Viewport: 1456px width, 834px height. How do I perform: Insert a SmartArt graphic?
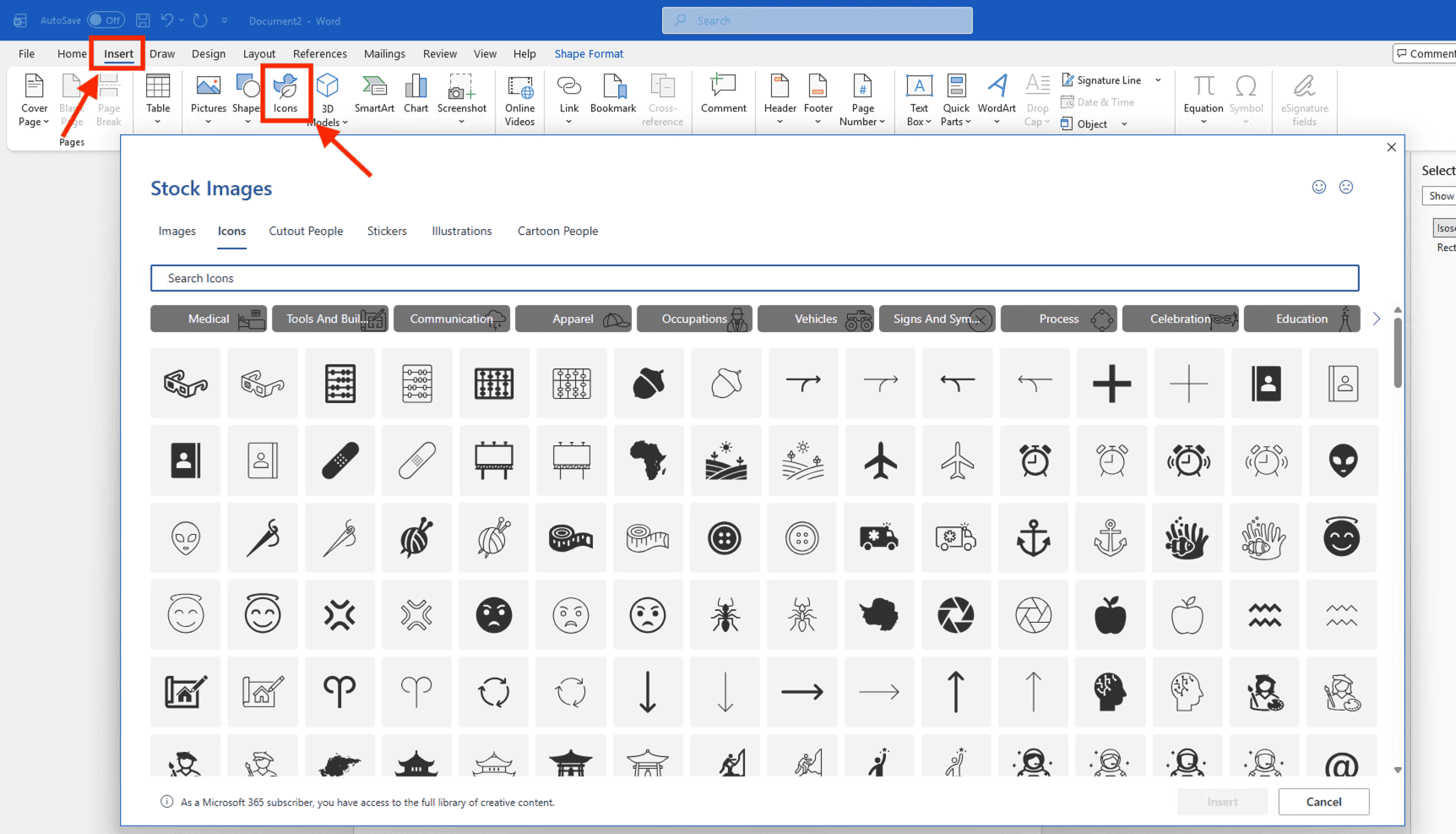click(374, 93)
